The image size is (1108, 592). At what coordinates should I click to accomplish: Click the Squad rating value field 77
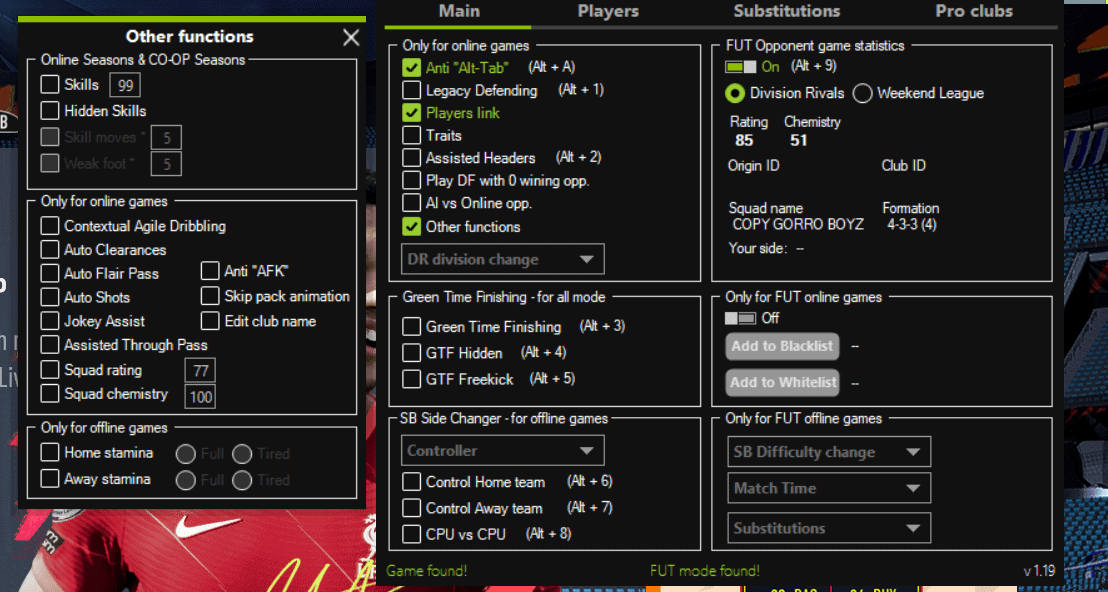200,371
